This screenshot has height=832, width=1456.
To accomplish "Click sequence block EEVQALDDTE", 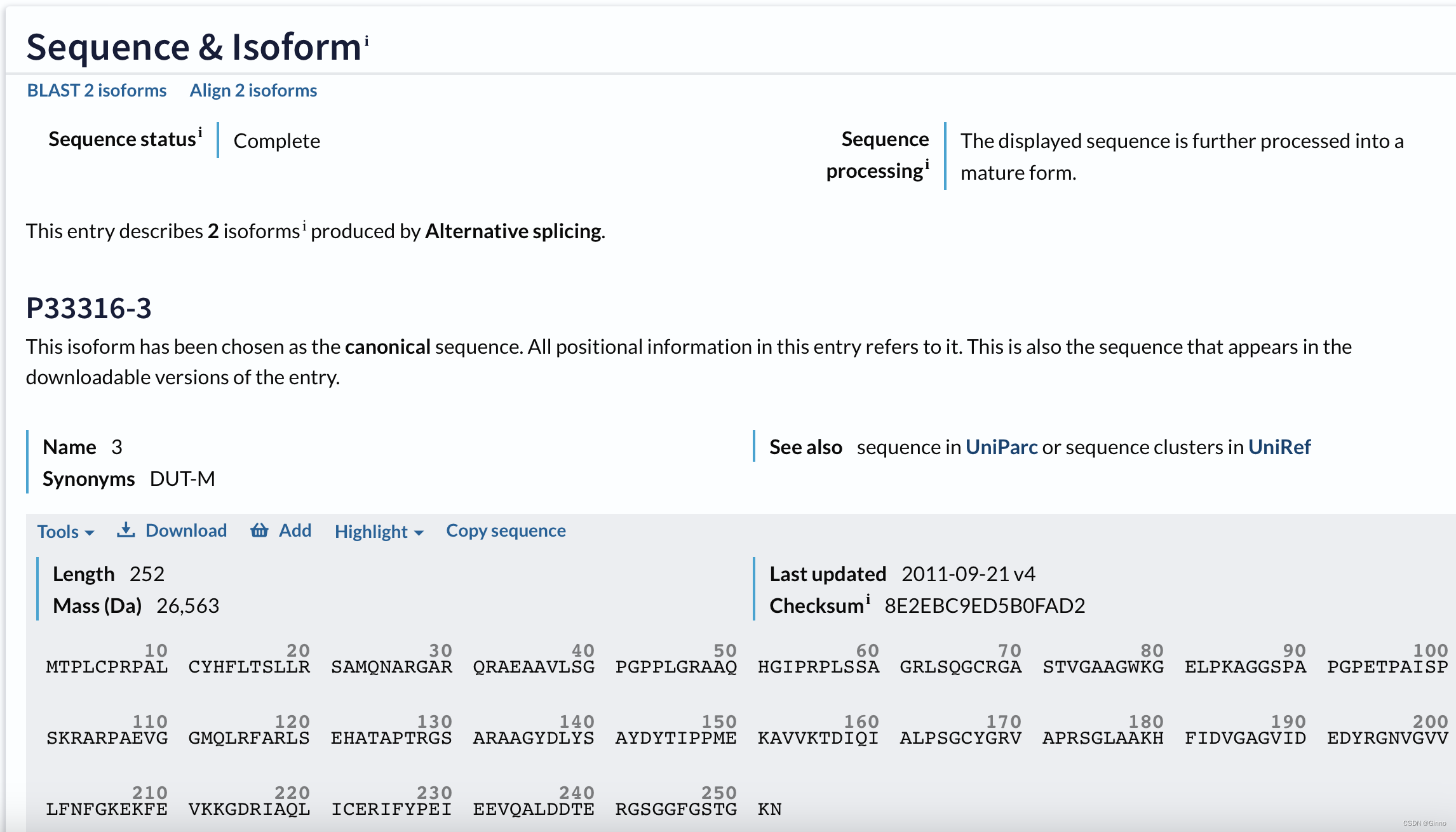I will [x=534, y=809].
